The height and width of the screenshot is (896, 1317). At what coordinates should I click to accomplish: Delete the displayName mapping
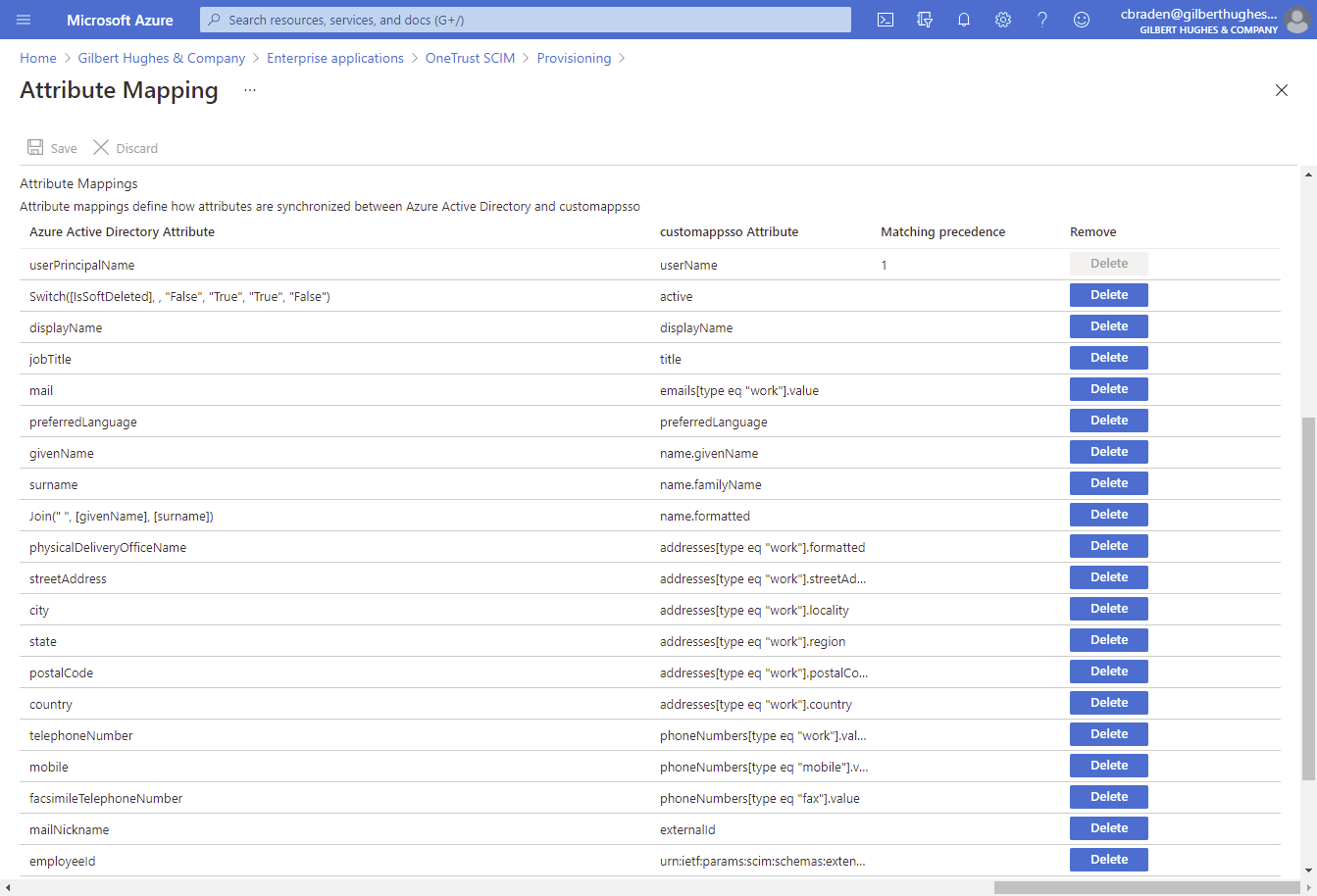tap(1108, 325)
